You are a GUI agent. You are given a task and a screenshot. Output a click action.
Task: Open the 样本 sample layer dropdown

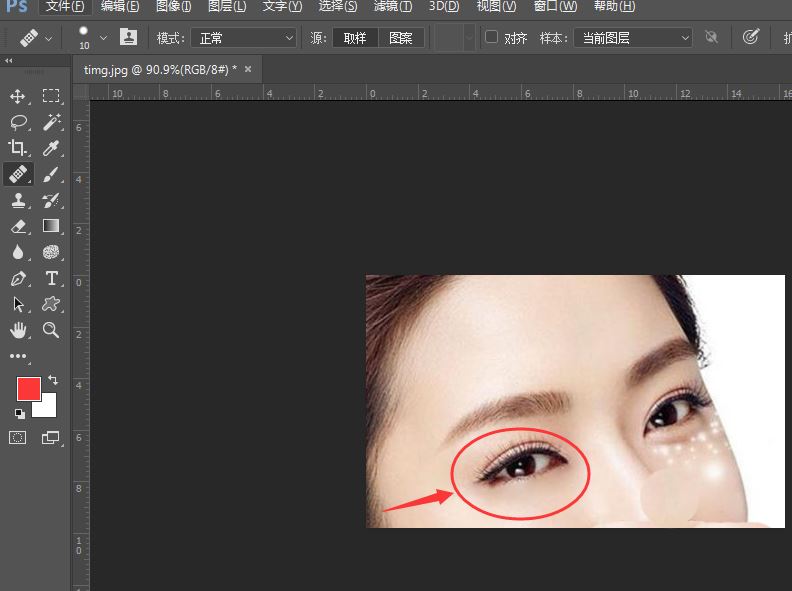click(x=632, y=38)
